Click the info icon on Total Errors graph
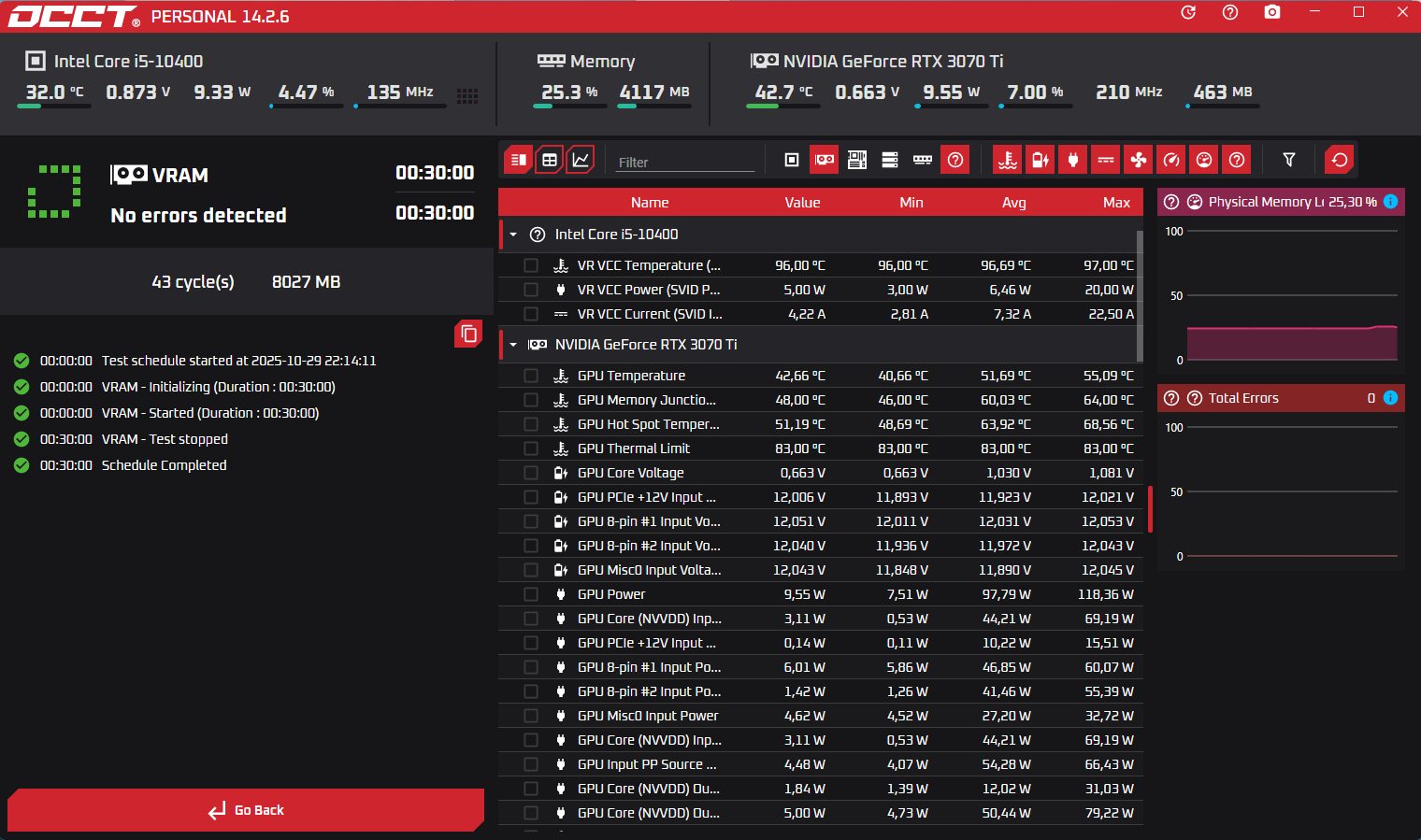This screenshot has height=840, width=1421. point(1390,398)
